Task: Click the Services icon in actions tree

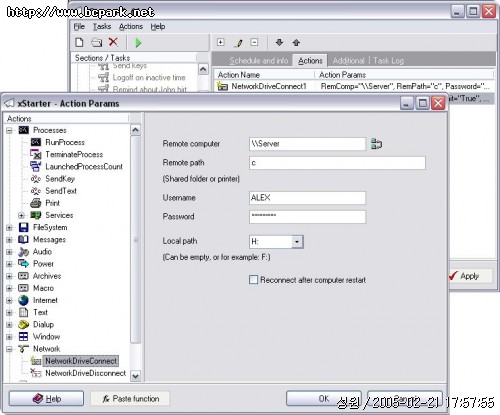Action: coord(35,215)
